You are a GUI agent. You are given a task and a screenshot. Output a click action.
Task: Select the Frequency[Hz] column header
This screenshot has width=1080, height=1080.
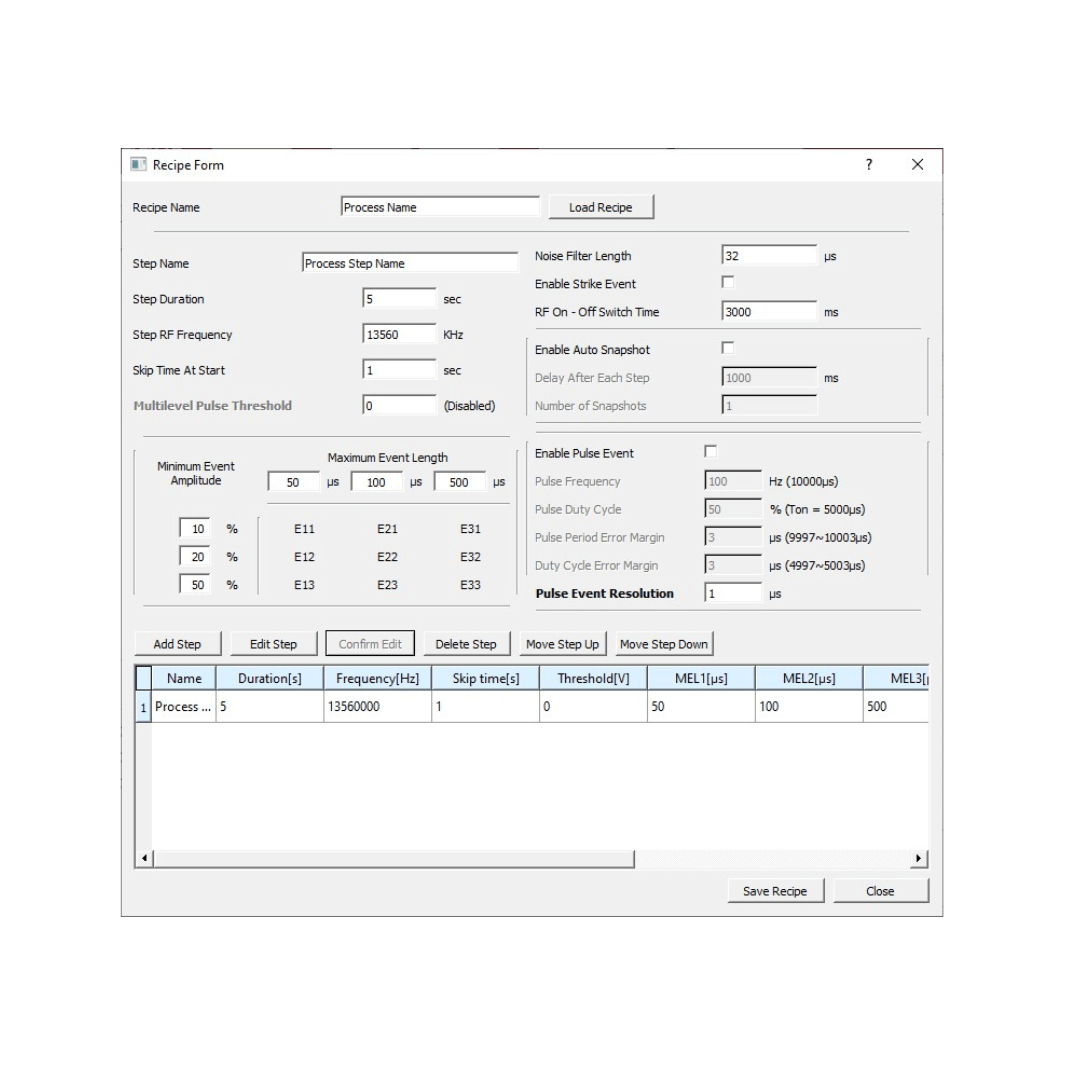click(x=377, y=678)
